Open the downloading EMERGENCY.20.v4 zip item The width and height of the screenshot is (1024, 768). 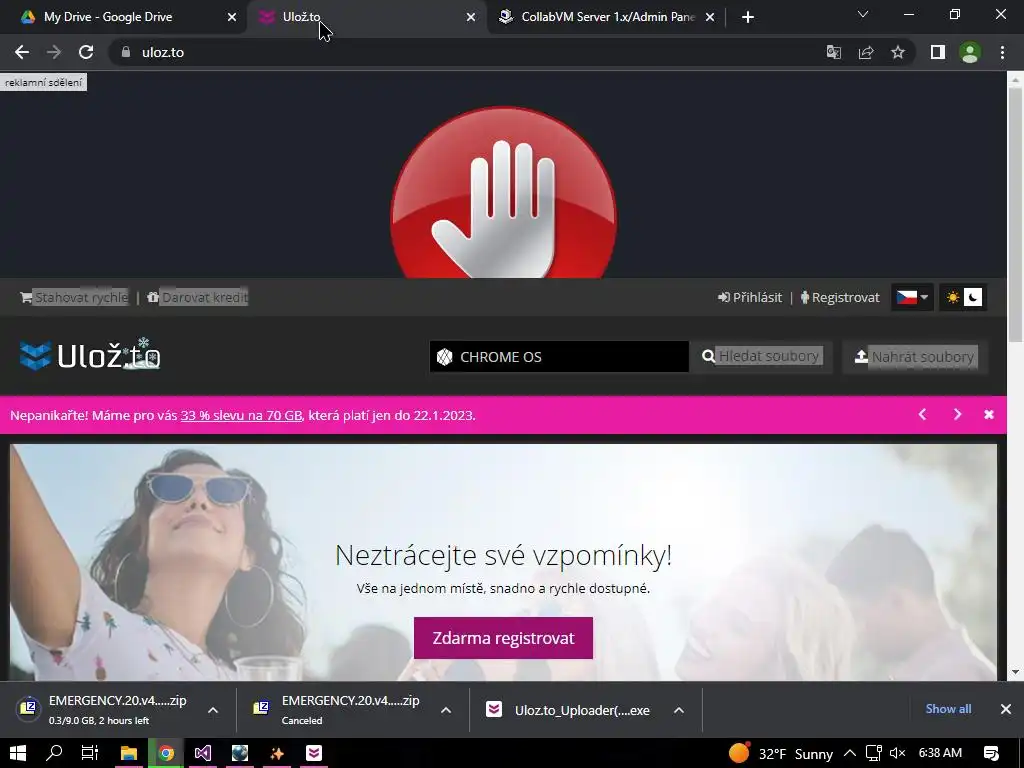(103, 709)
